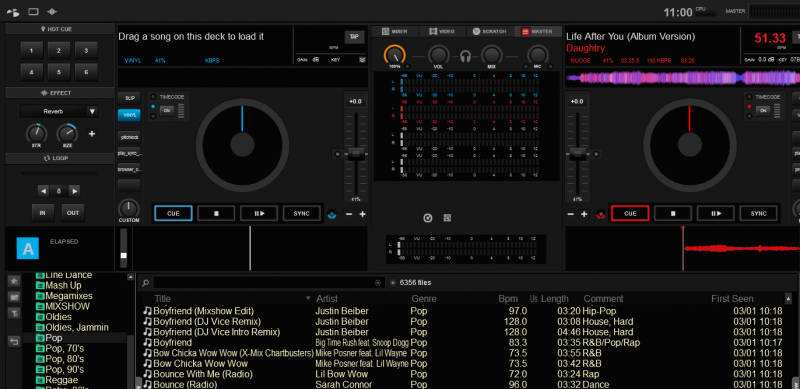
Task: Toggle the top radio dot in left TIMECODE box
Action: click(x=153, y=97)
